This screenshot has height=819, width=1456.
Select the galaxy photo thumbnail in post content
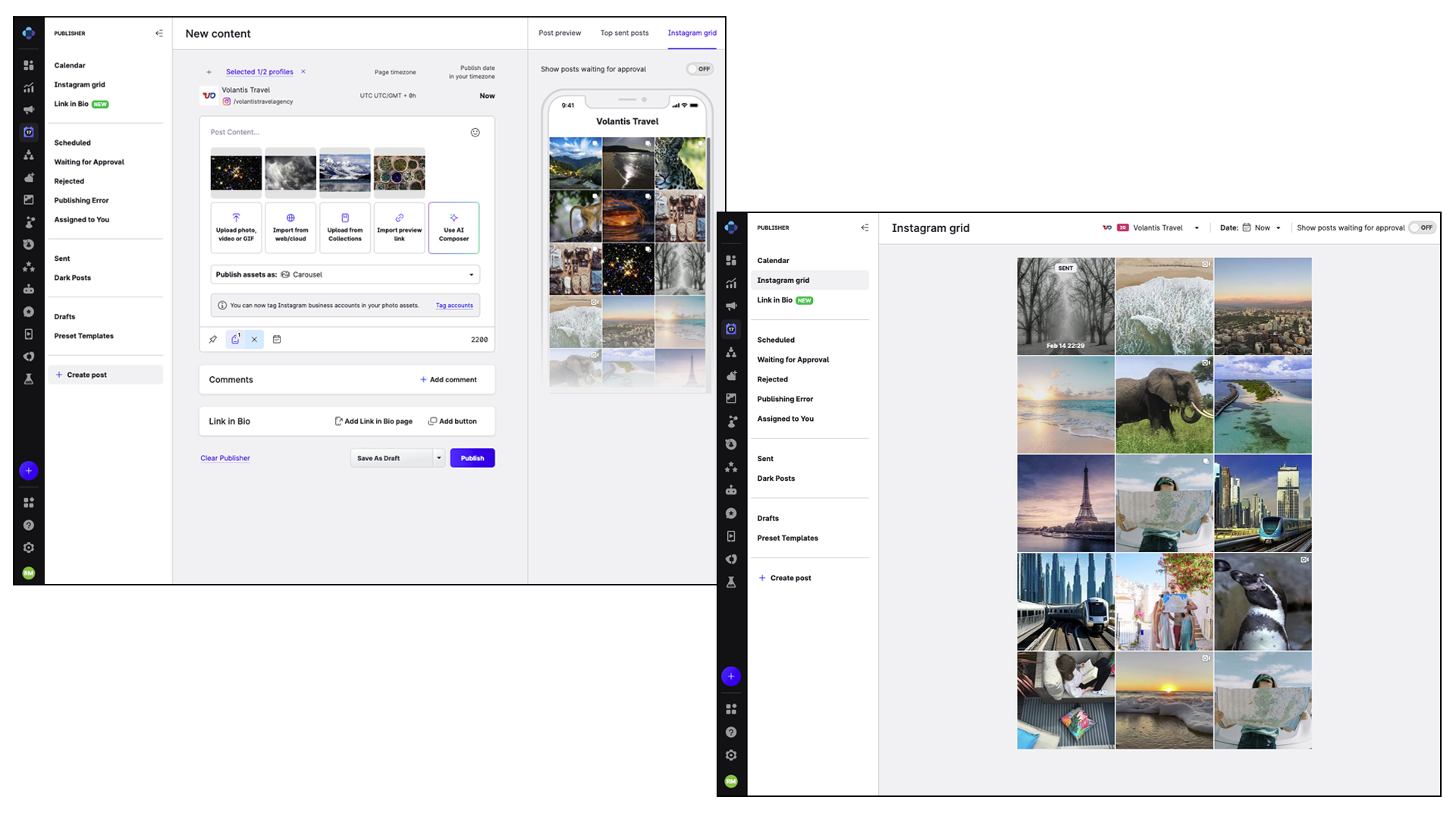tap(235, 172)
